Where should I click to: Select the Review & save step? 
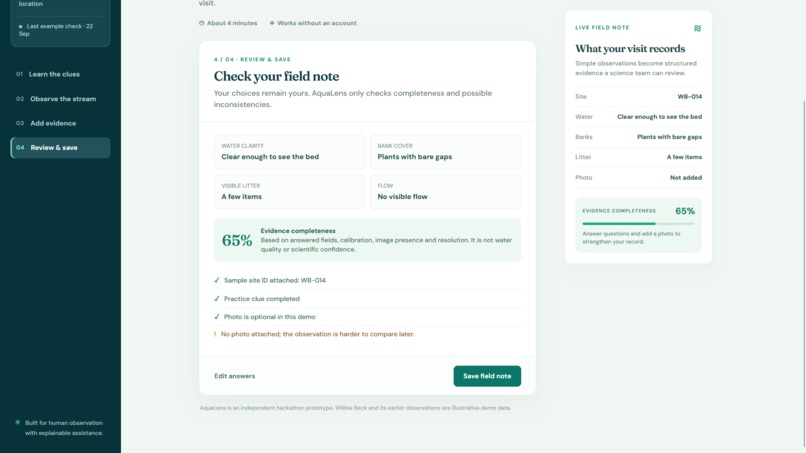tap(60, 148)
